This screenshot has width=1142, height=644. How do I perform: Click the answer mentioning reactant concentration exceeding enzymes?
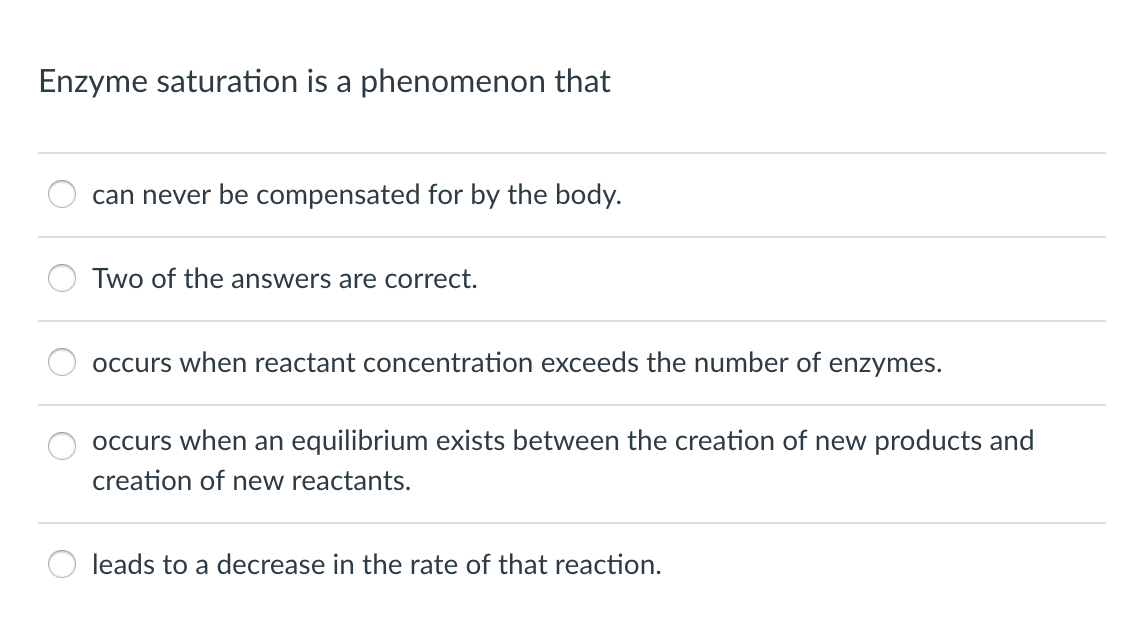(516, 363)
